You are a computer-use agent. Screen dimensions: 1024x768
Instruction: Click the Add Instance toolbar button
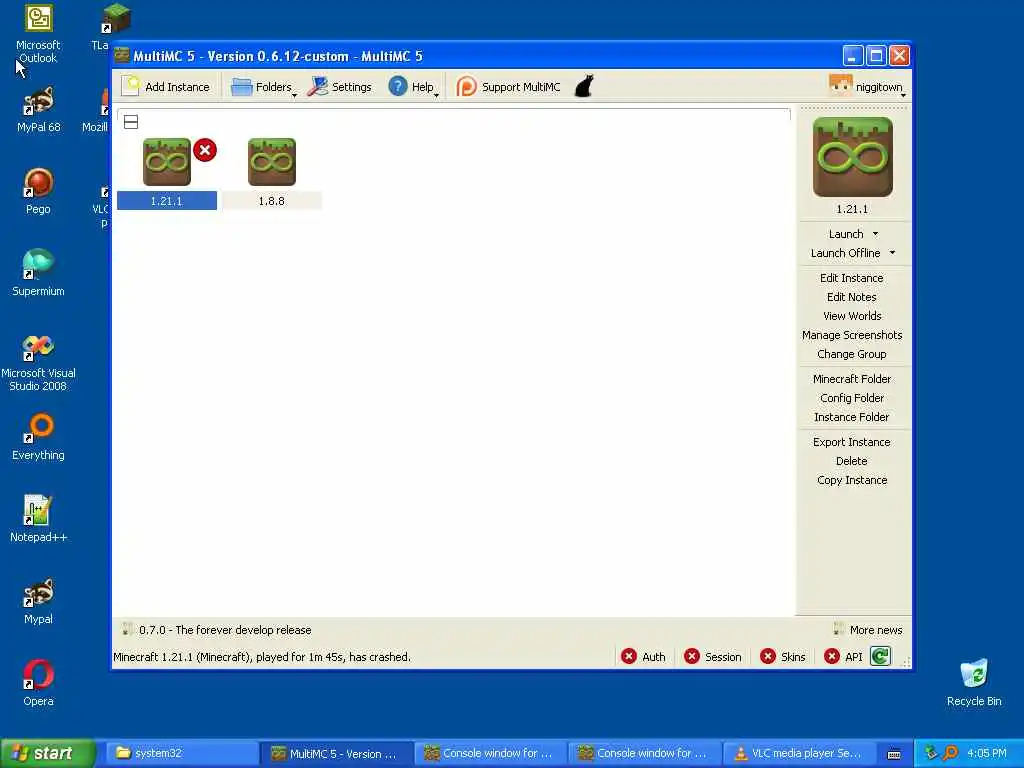pyautogui.click(x=167, y=87)
